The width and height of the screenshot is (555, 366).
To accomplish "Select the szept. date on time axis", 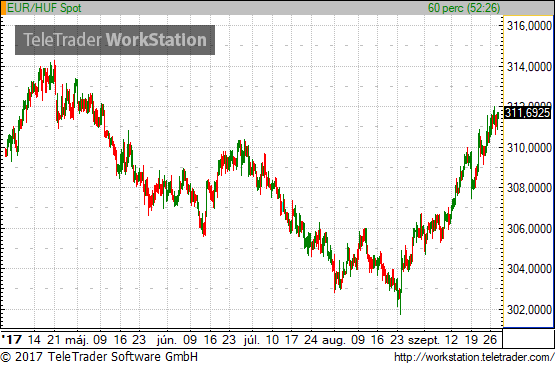I will pyautogui.click(x=424, y=340).
